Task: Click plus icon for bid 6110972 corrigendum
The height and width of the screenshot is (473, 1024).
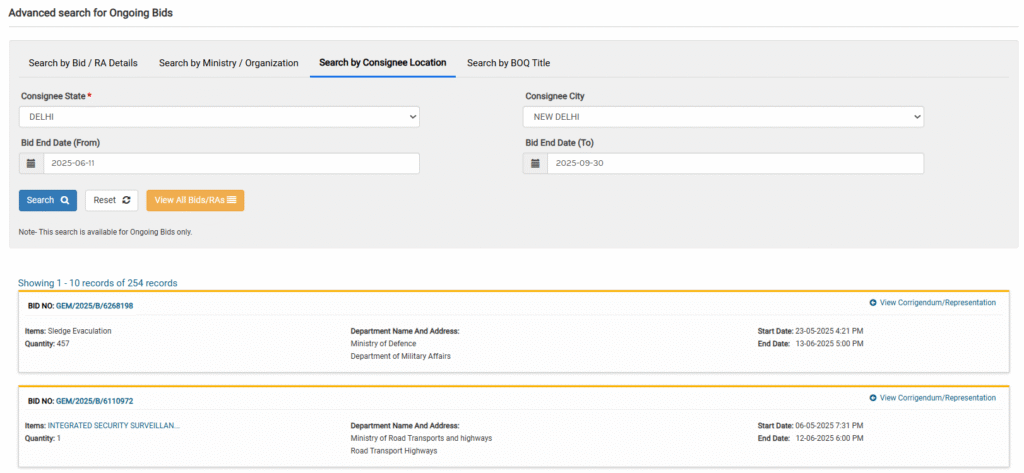Action: pyautogui.click(x=873, y=398)
